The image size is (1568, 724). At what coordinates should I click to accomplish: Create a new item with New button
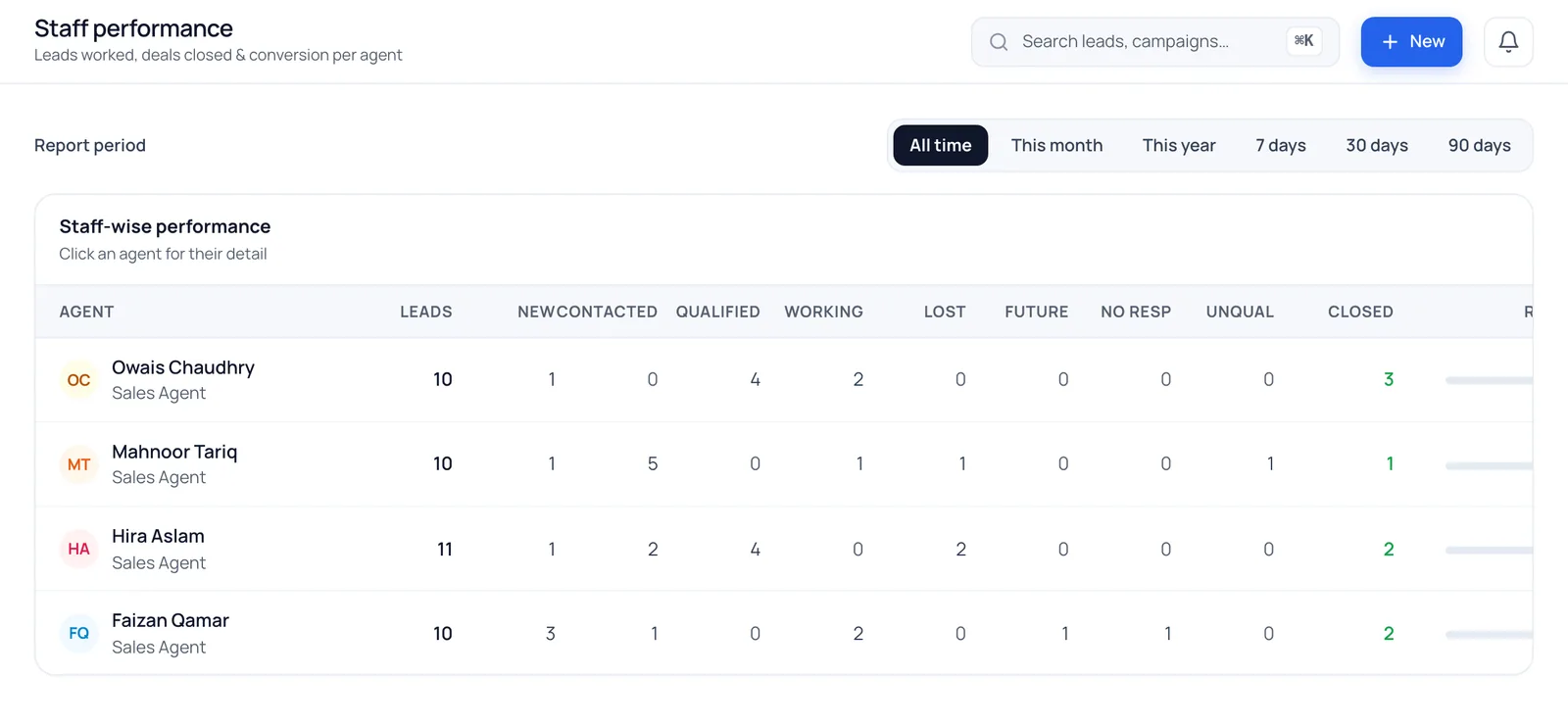point(1411,42)
